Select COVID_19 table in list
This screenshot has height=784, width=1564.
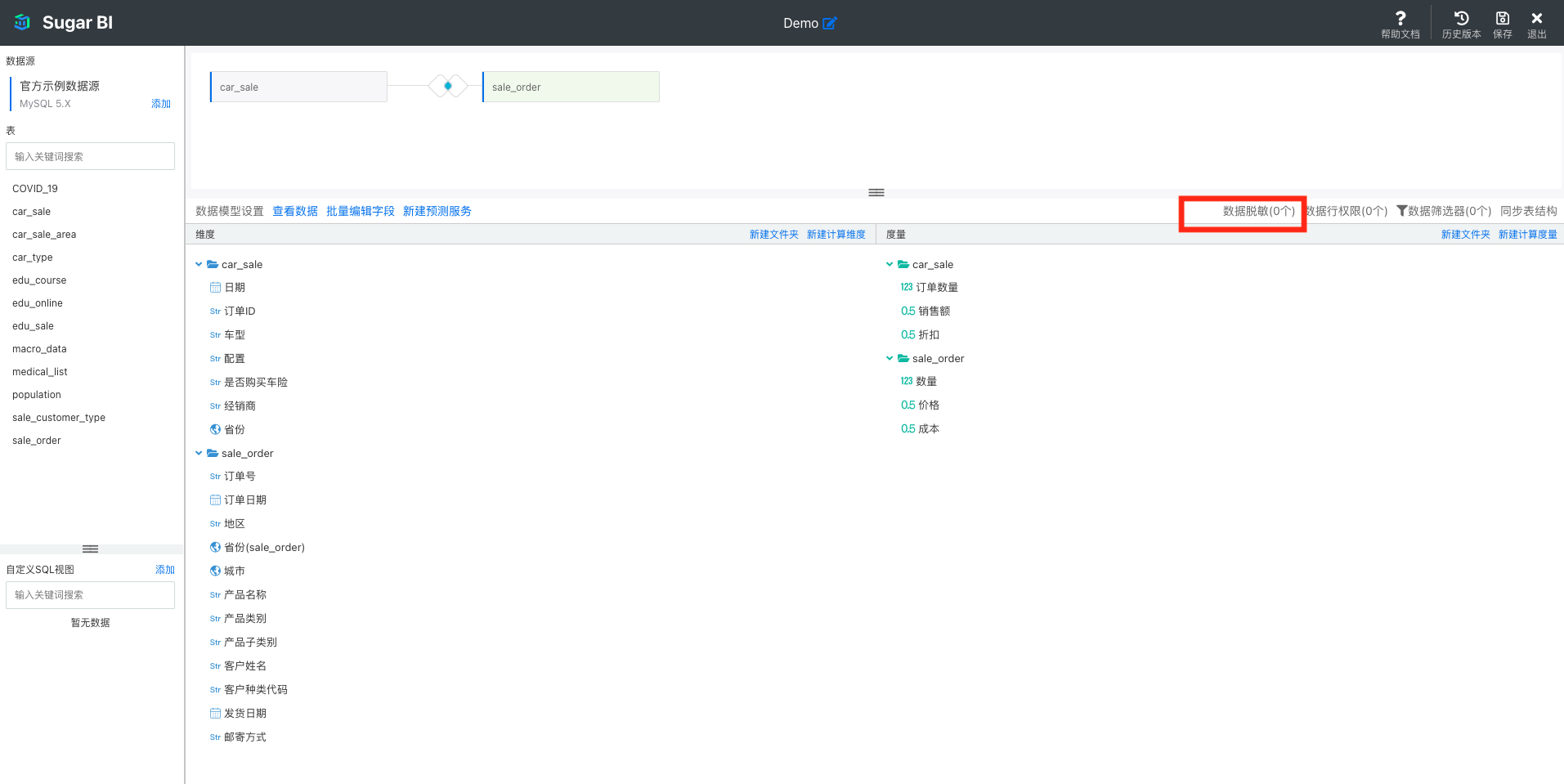click(35, 189)
